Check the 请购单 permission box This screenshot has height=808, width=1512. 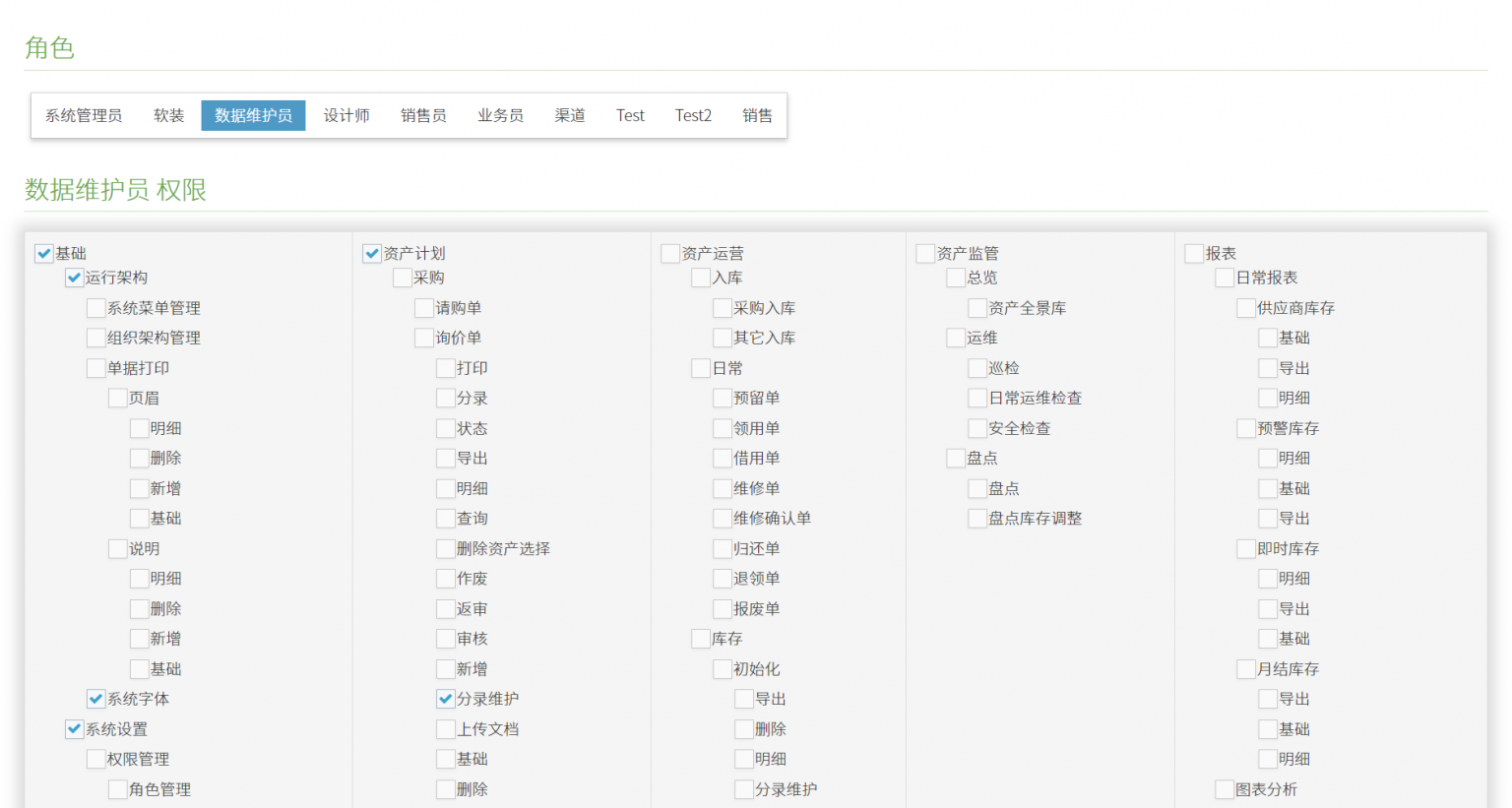[424, 308]
